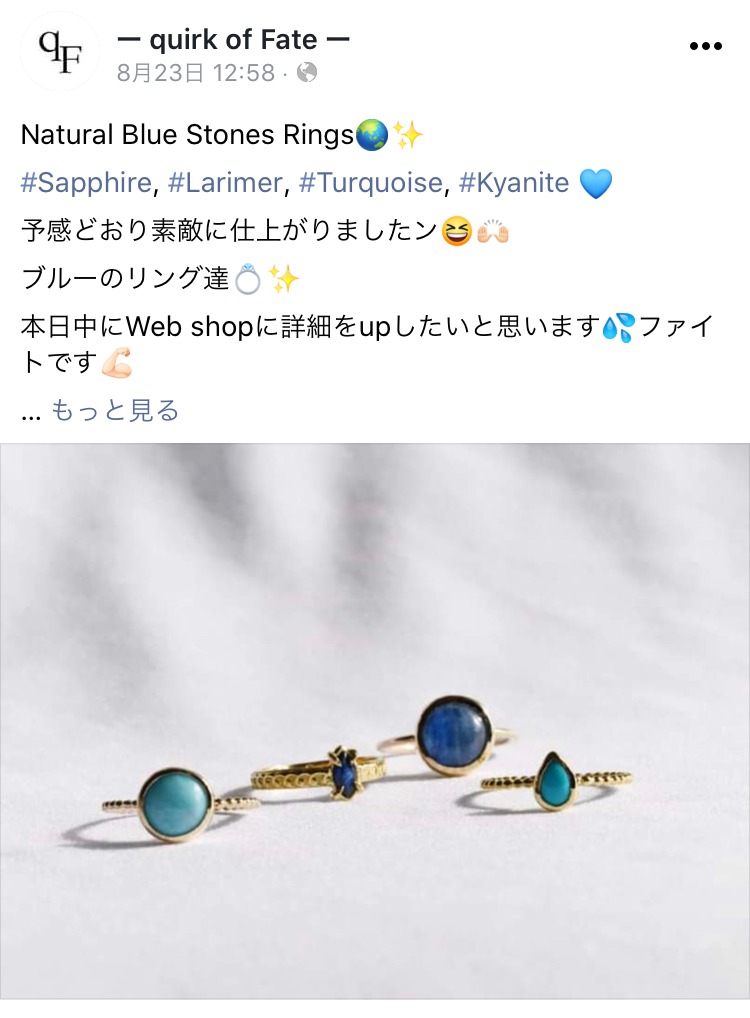Open the #Kyanite hashtag
750x1018 pixels.
coord(514,183)
